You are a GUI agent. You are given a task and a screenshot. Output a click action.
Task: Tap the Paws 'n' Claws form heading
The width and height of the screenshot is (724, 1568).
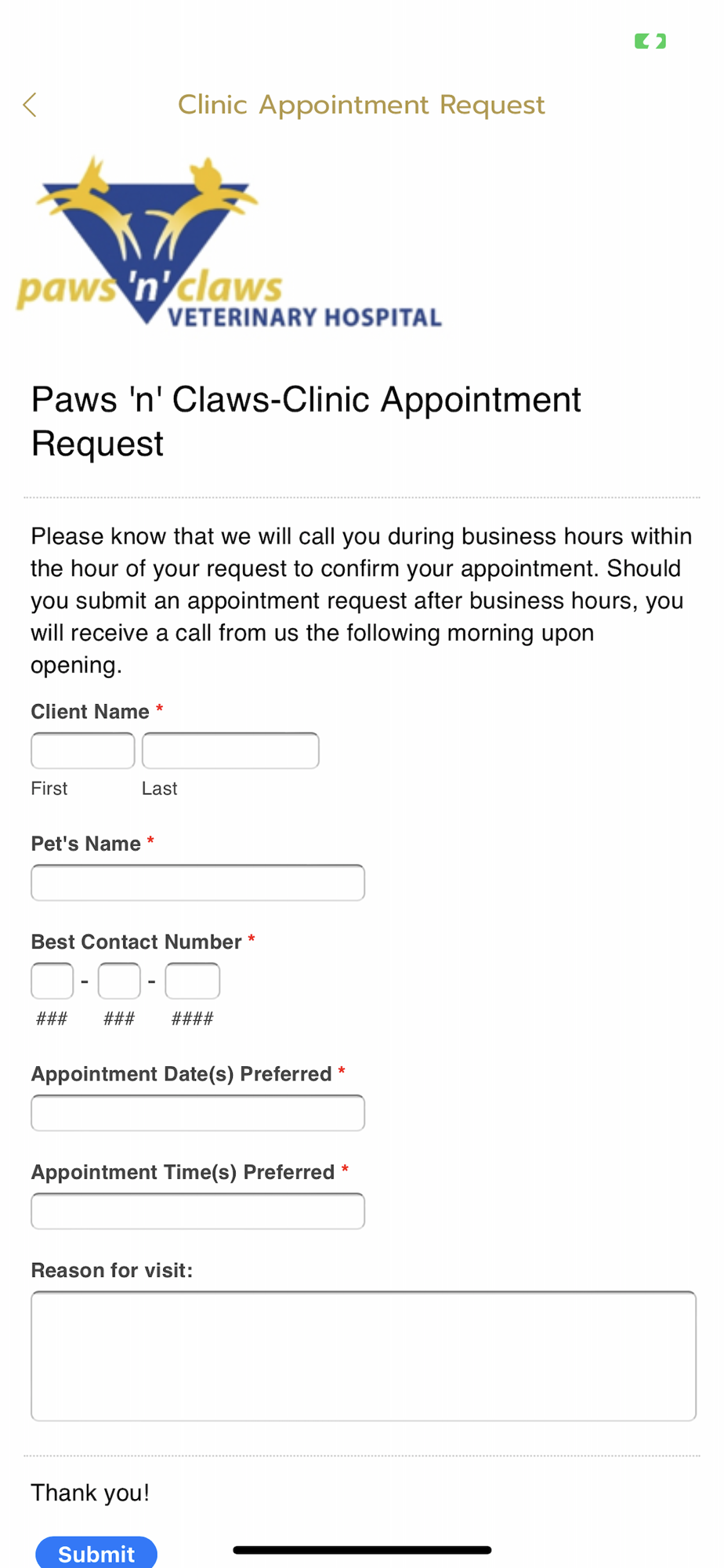point(306,421)
